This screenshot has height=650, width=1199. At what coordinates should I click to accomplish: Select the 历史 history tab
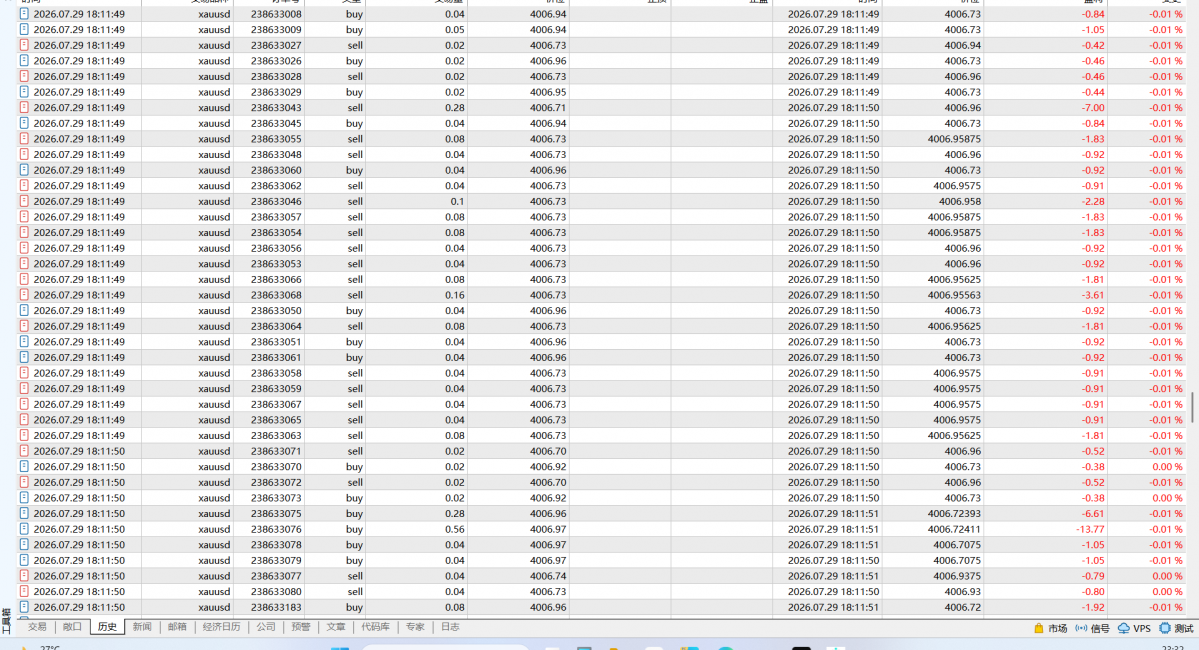[107, 627]
